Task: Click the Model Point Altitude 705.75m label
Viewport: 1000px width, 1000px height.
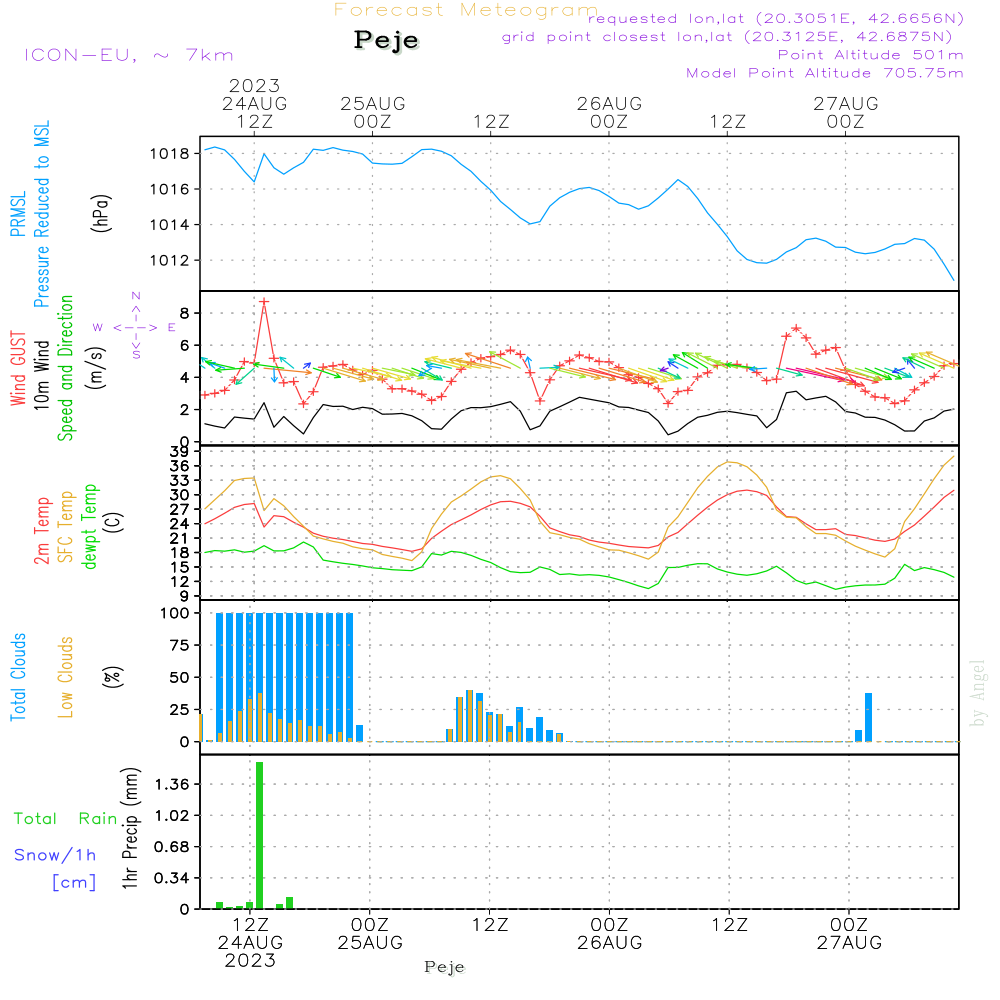Action: click(x=824, y=73)
